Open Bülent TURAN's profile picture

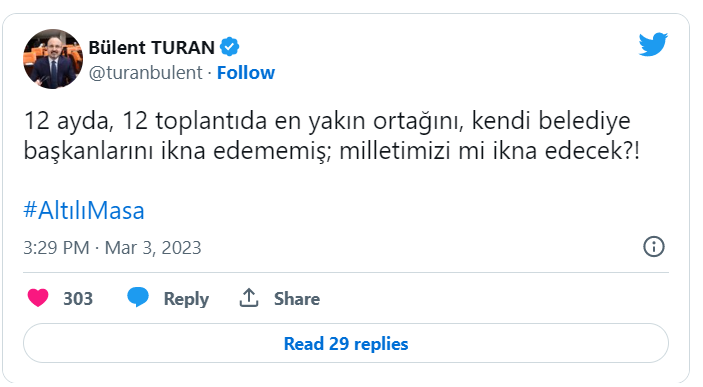click(x=53, y=59)
